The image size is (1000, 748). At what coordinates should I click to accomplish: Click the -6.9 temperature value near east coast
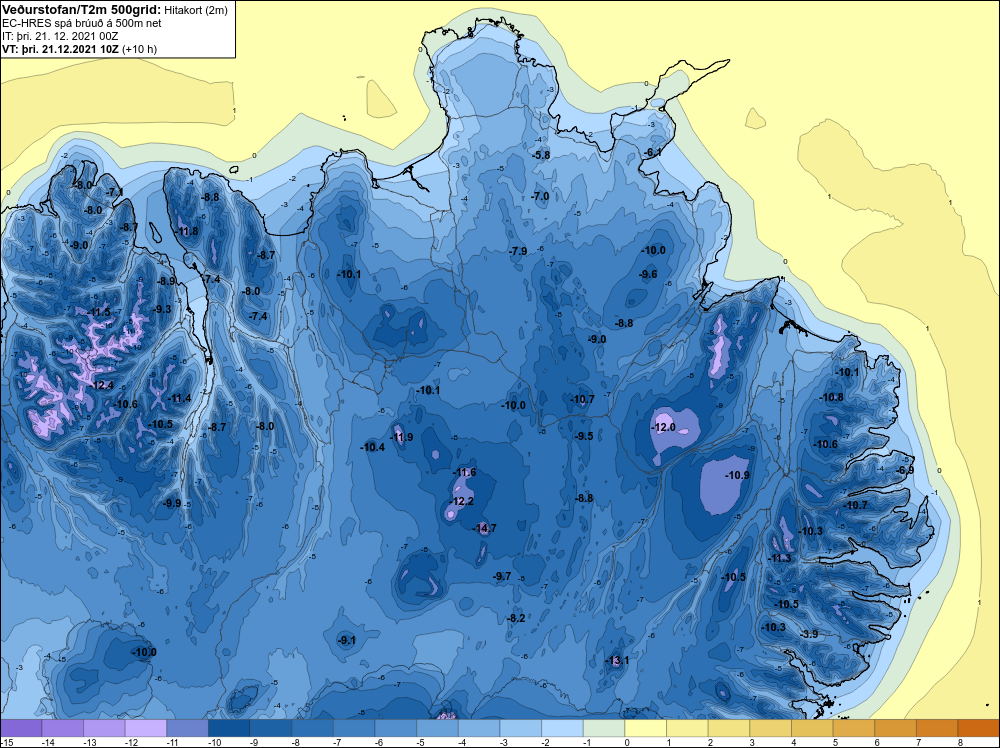pos(906,470)
